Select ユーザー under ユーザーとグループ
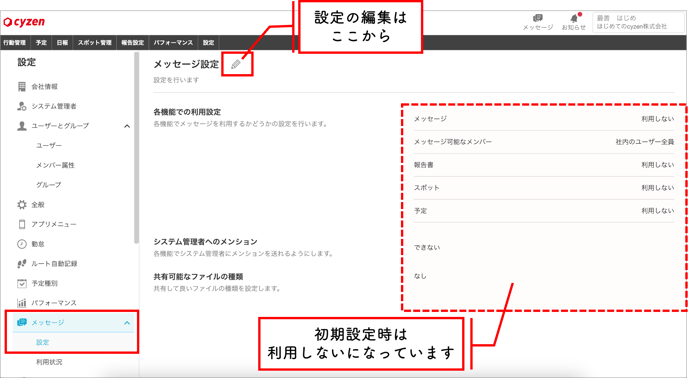This screenshot has height=378, width=688. click(x=49, y=145)
